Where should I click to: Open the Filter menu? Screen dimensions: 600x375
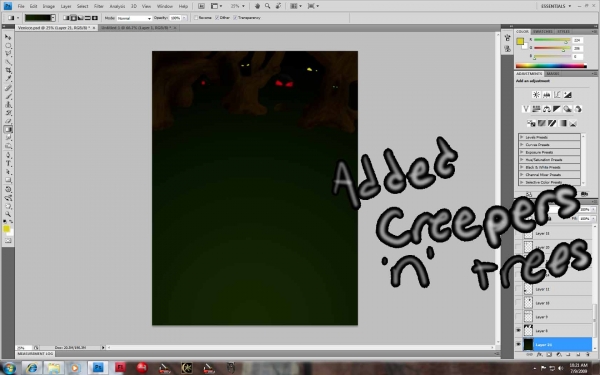(99, 6)
